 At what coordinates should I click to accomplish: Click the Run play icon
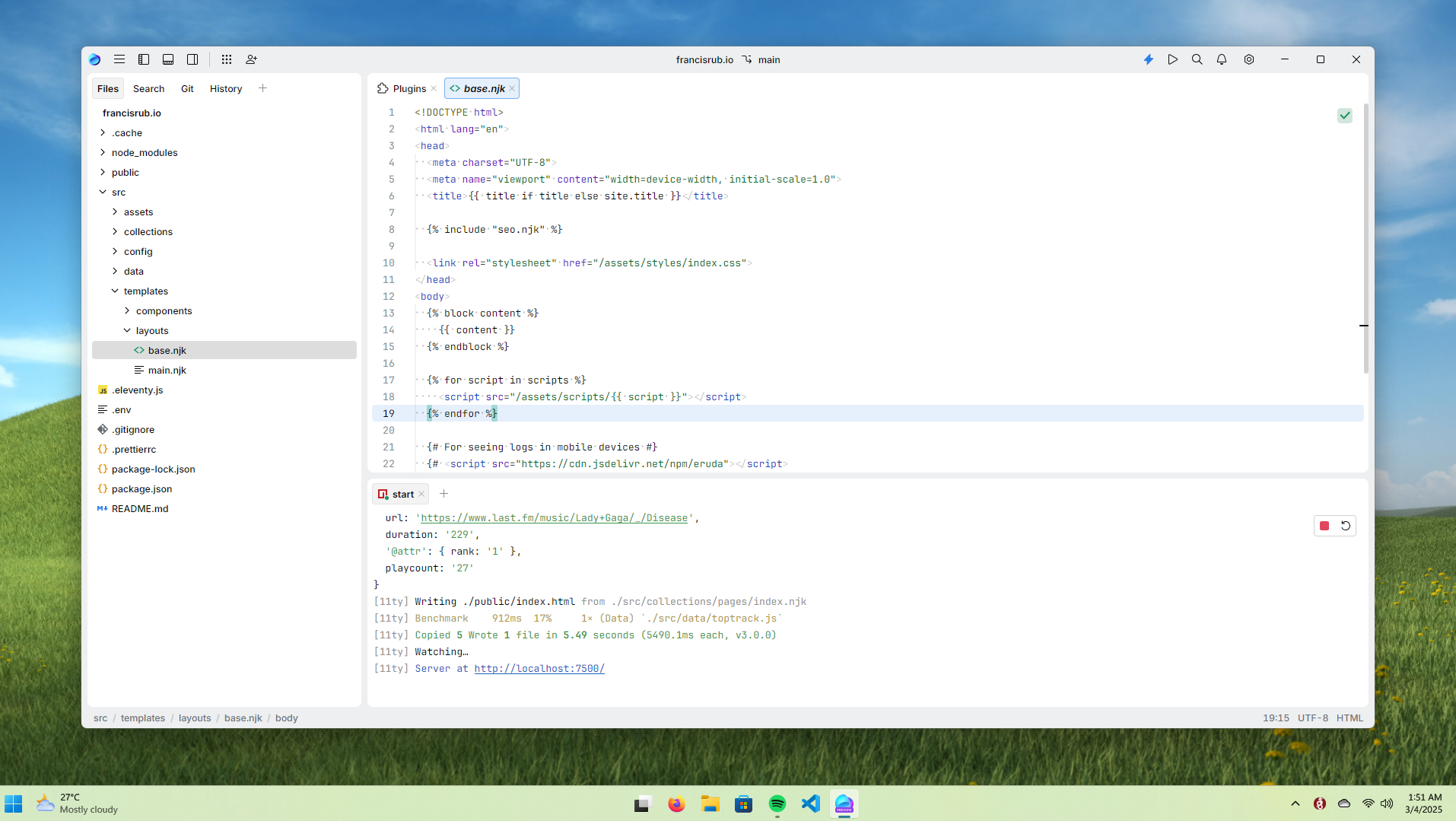(x=1173, y=59)
